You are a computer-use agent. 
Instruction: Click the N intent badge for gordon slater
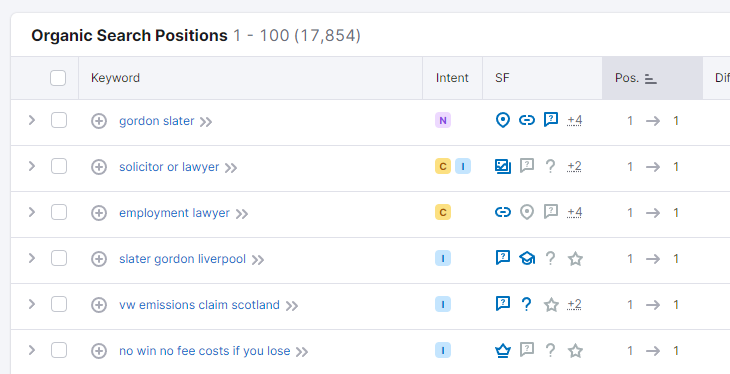[x=443, y=121]
